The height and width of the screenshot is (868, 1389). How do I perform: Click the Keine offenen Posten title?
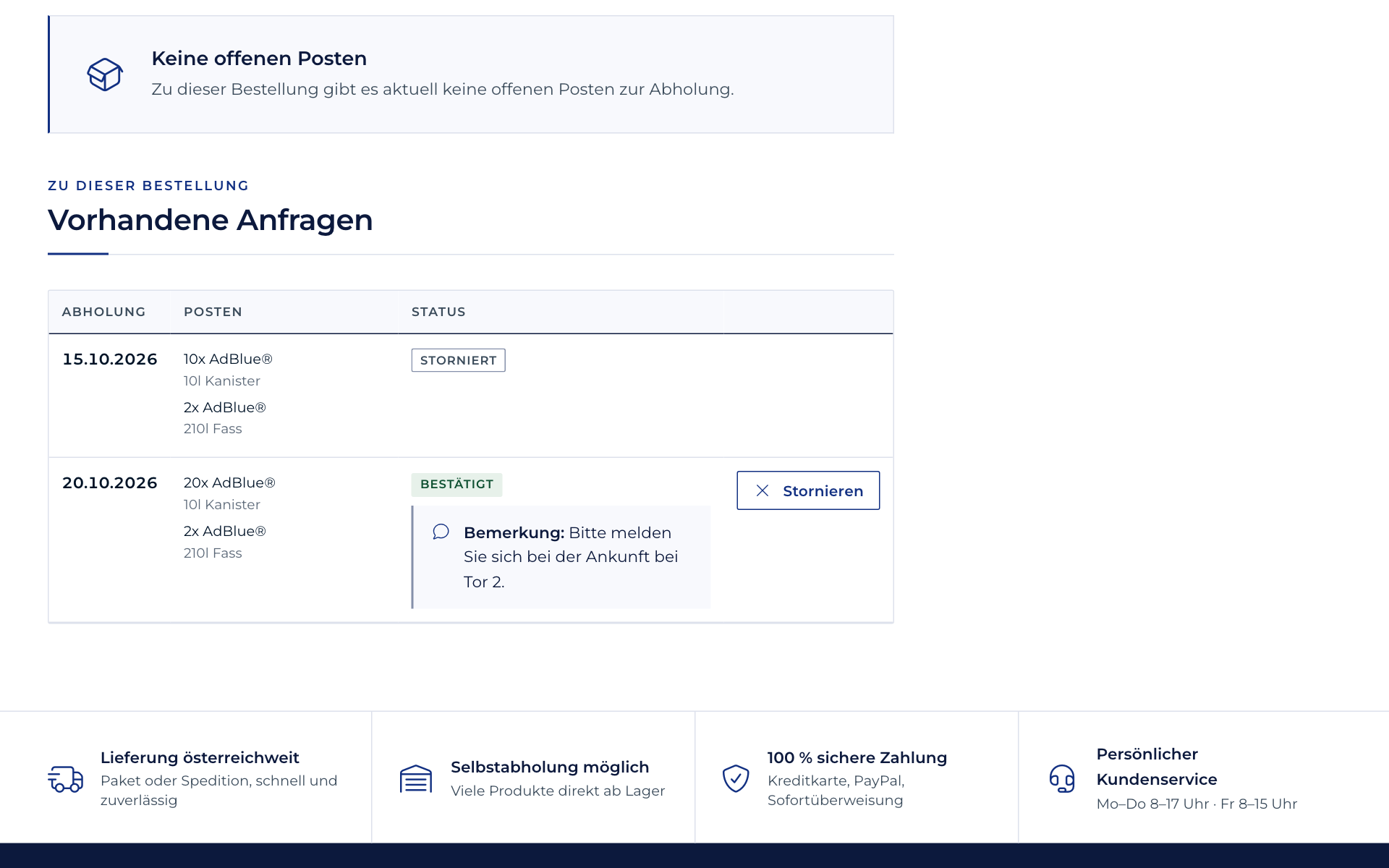[x=259, y=59]
